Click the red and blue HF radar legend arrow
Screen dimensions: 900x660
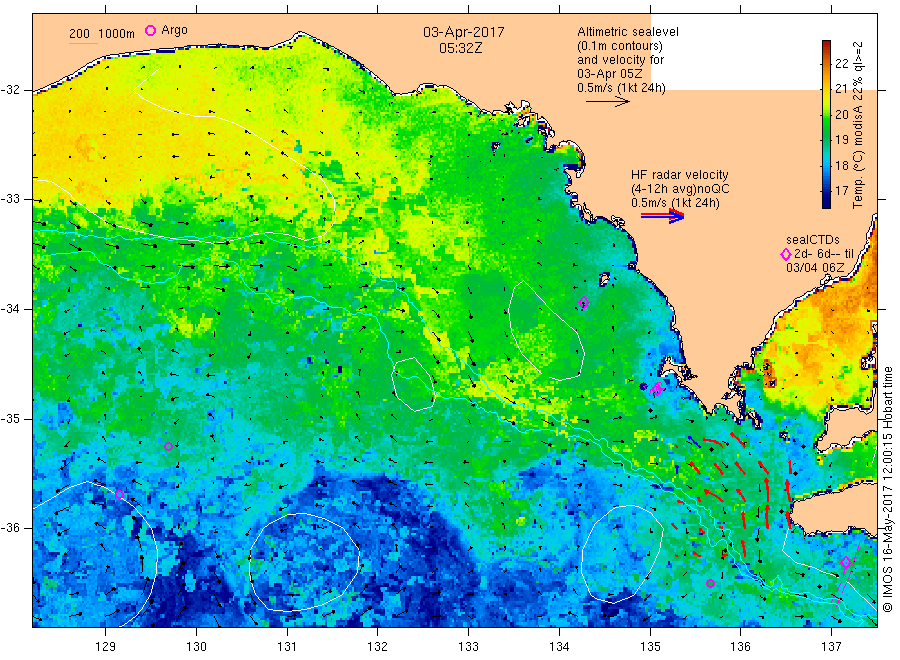tap(663, 216)
